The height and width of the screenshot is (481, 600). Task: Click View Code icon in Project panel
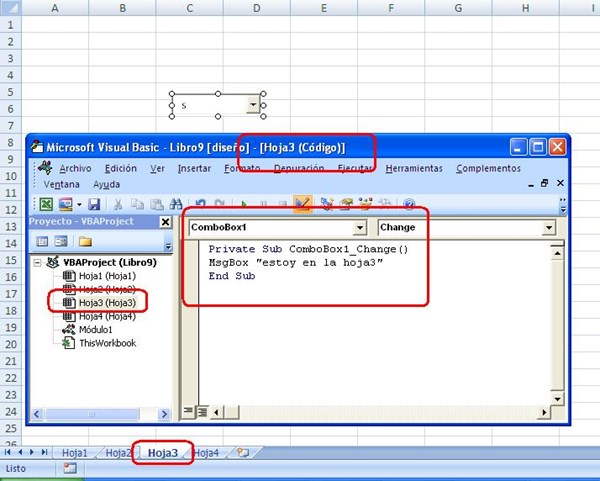click(x=42, y=241)
